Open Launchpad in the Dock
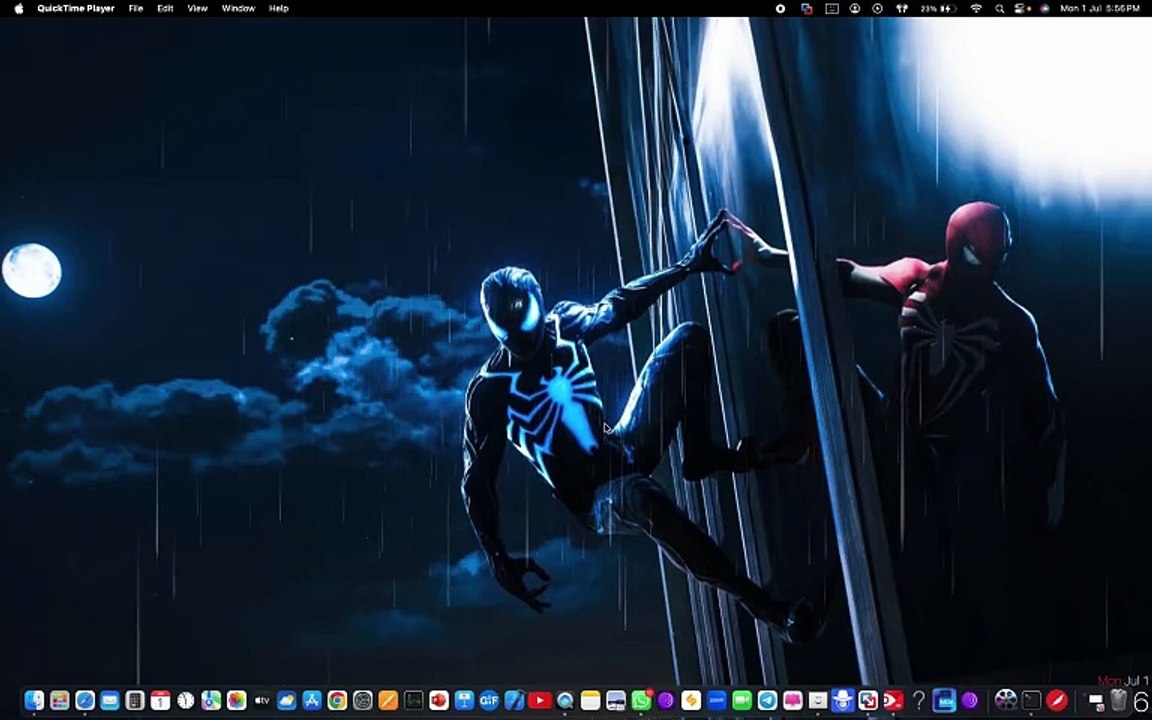This screenshot has height=720, width=1152. [x=60, y=700]
